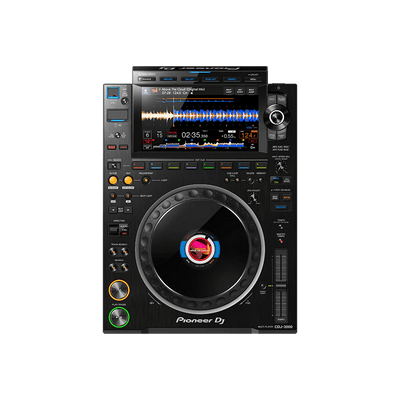Activate the 4-beat loop button
Image resolution: width=400 pixels, height=400 pixels.
113,196
